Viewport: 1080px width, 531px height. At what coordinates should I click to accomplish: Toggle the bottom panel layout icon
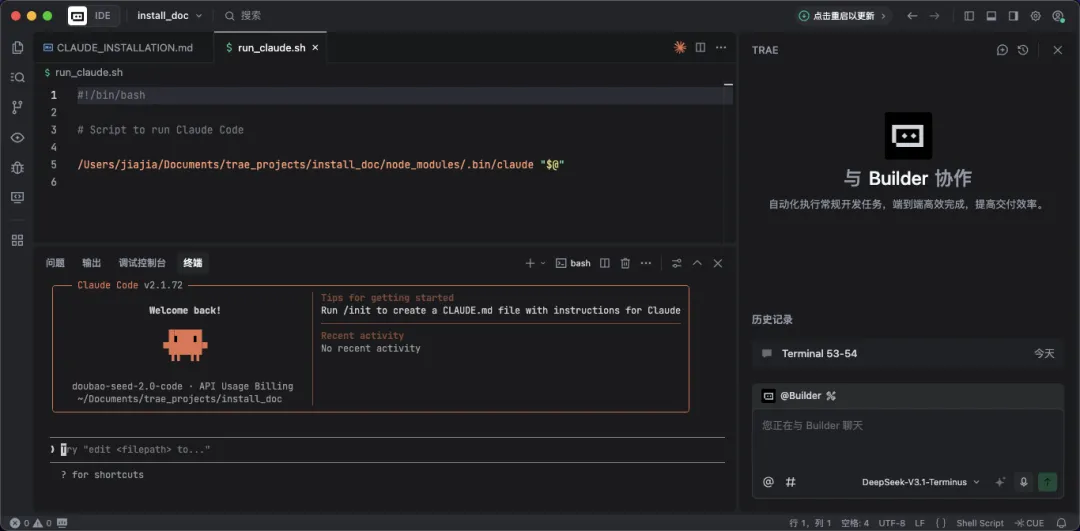point(991,15)
